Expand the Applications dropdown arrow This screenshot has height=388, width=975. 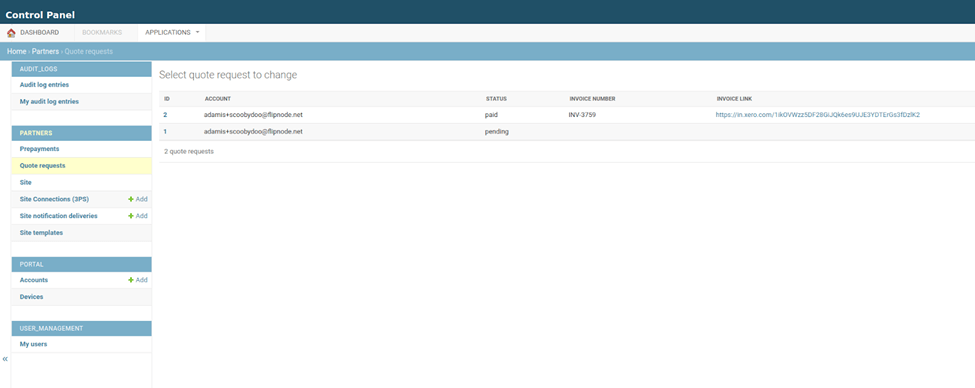(197, 32)
